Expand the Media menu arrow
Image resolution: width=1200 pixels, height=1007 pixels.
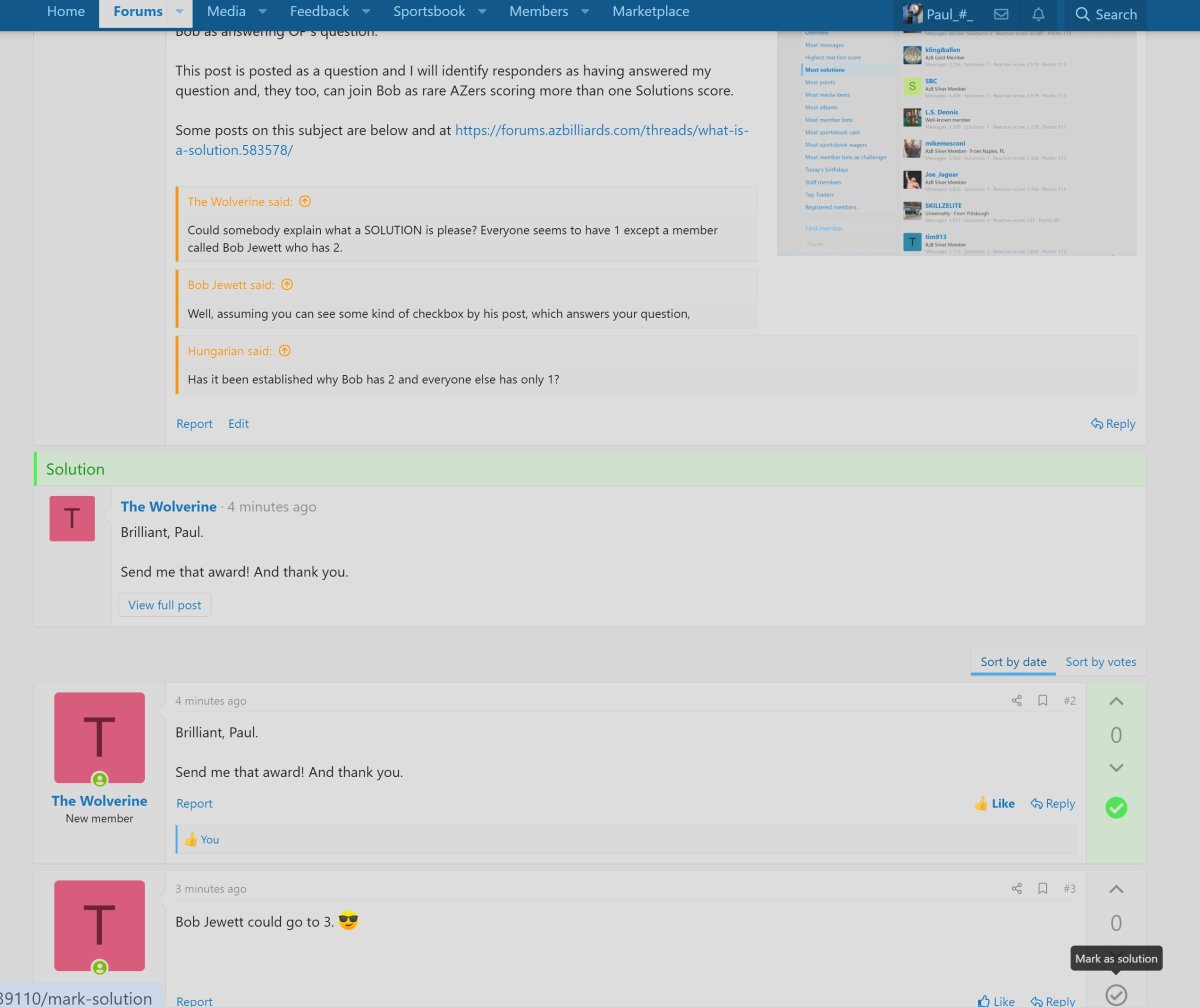pos(262,12)
